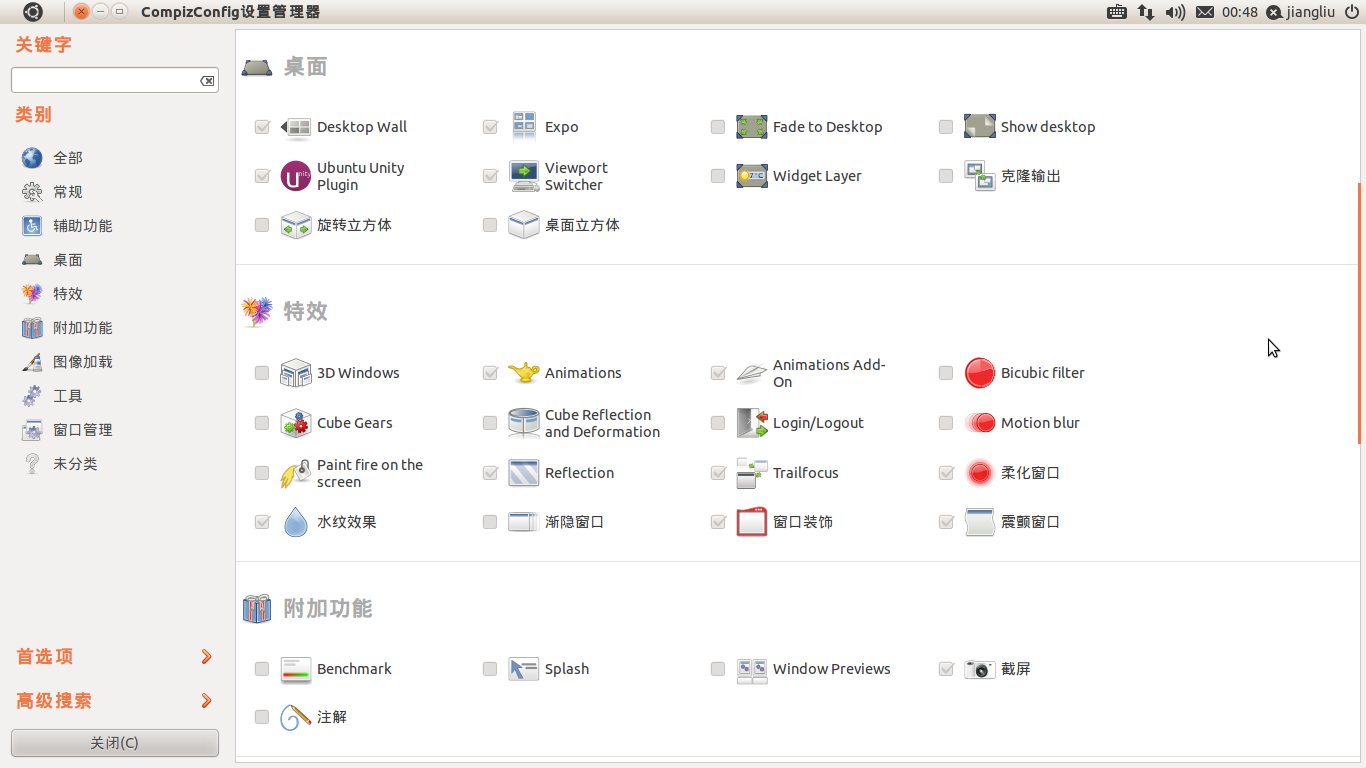Click the Reflection plugin icon
Screen dimensions: 1366x768
pyautogui.click(x=524, y=473)
